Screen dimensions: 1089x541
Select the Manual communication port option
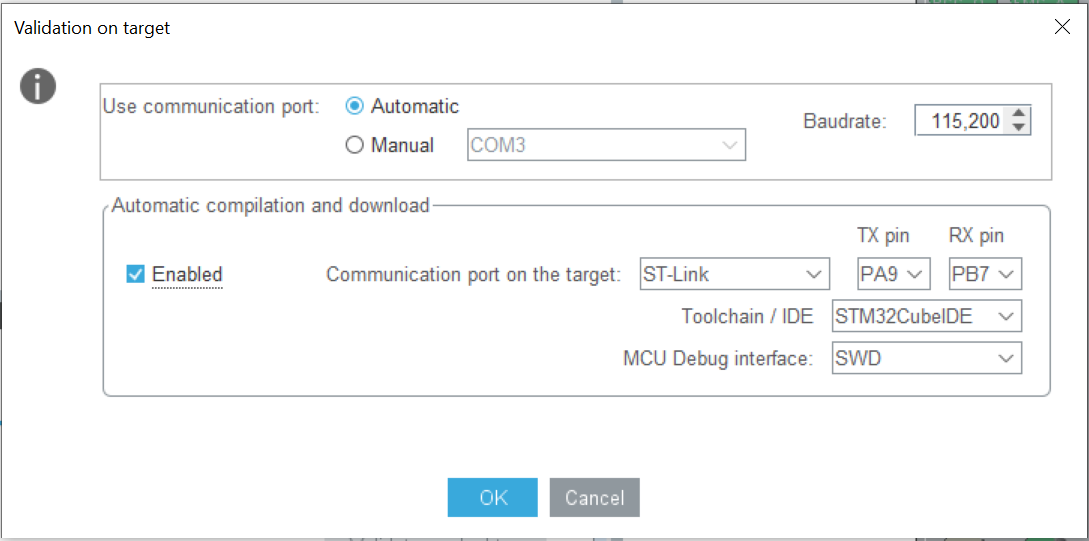(354, 145)
